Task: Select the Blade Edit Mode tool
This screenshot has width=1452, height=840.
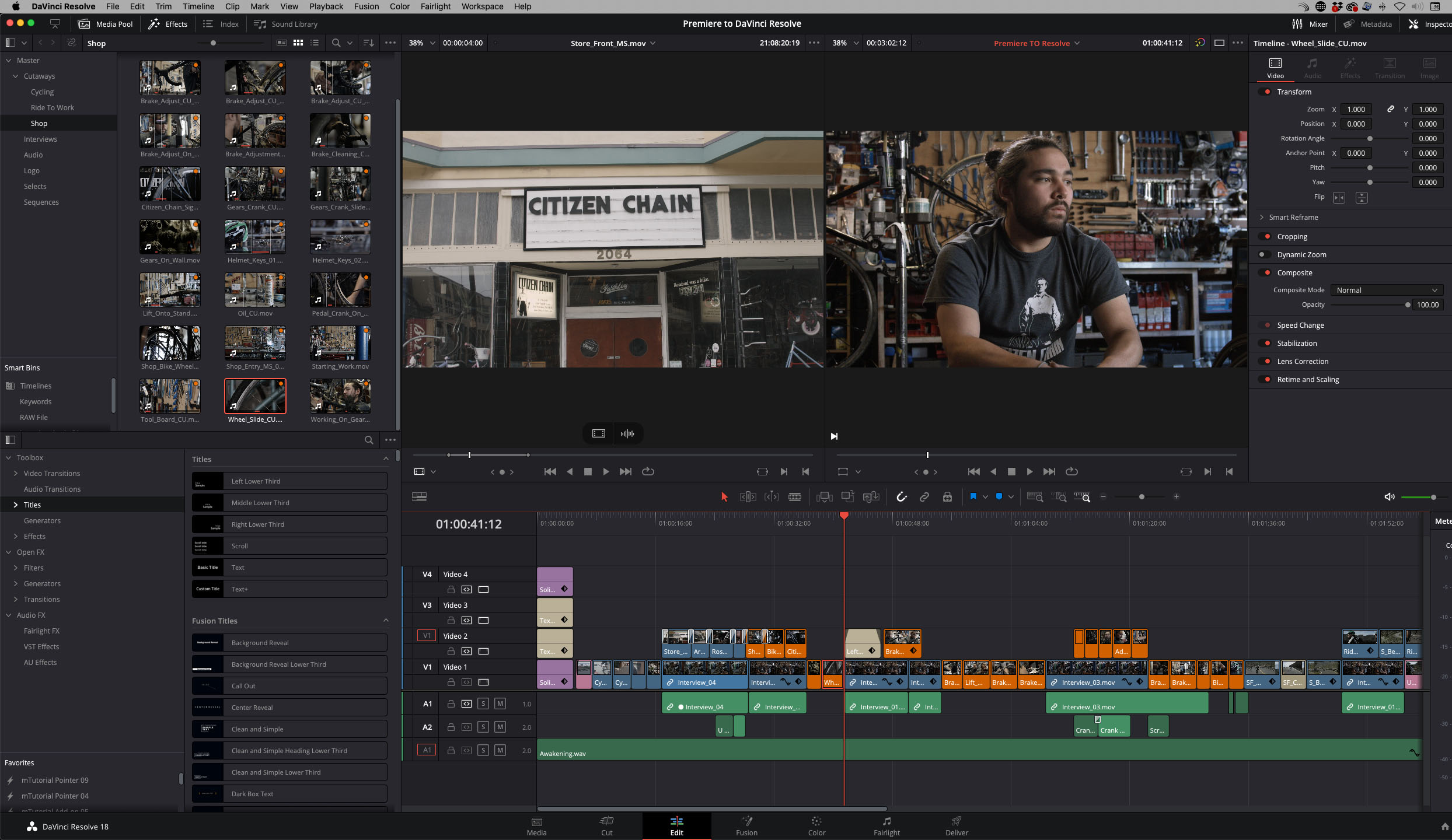Action: pos(795,496)
